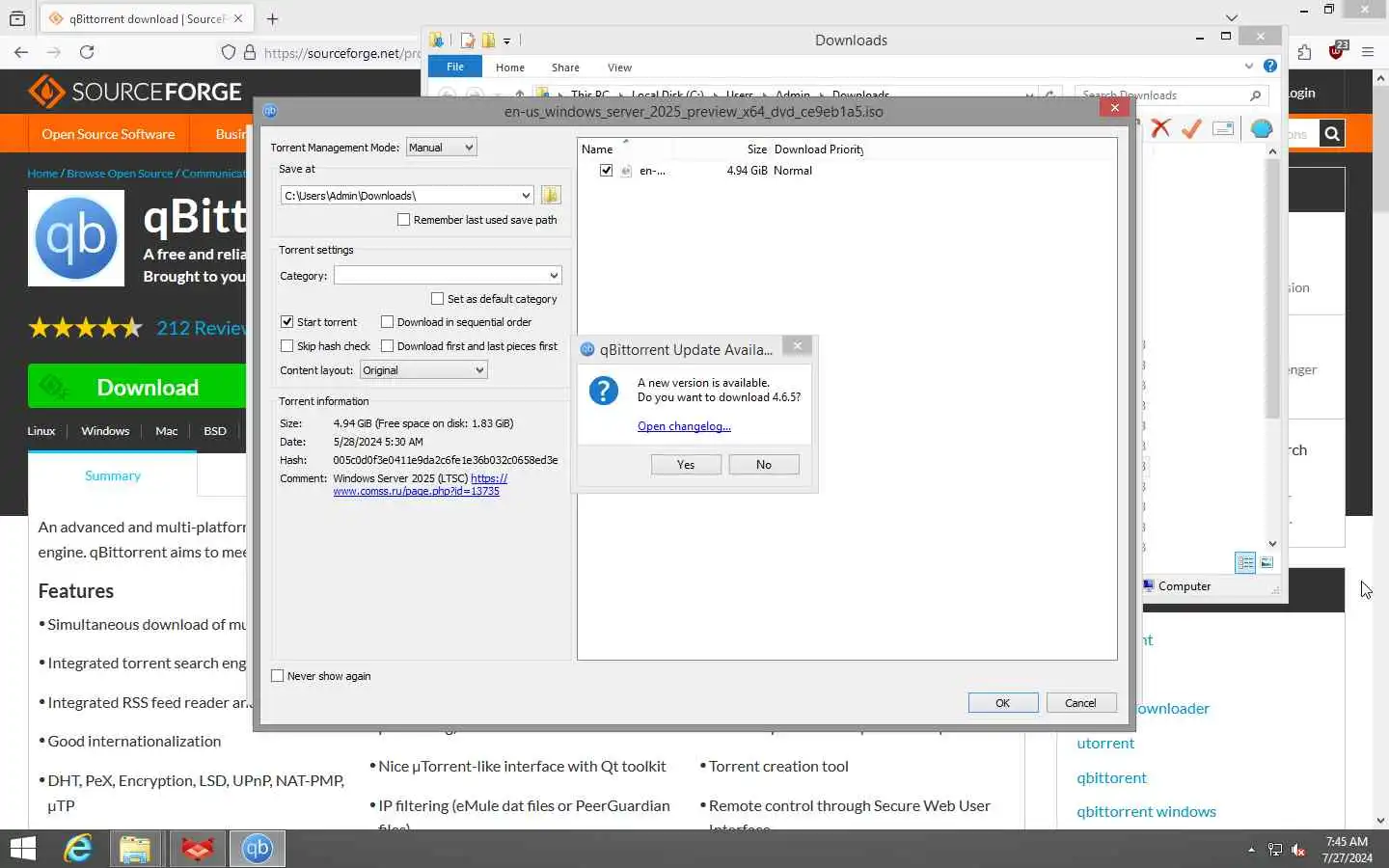Open Explorer quick access toolbar dropdown arrow
The height and width of the screenshot is (868, 1389).
[506, 41]
